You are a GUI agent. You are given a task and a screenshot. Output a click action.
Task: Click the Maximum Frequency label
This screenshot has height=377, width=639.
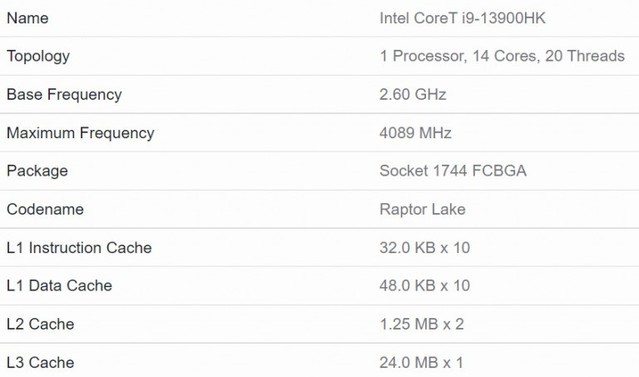click(x=80, y=133)
